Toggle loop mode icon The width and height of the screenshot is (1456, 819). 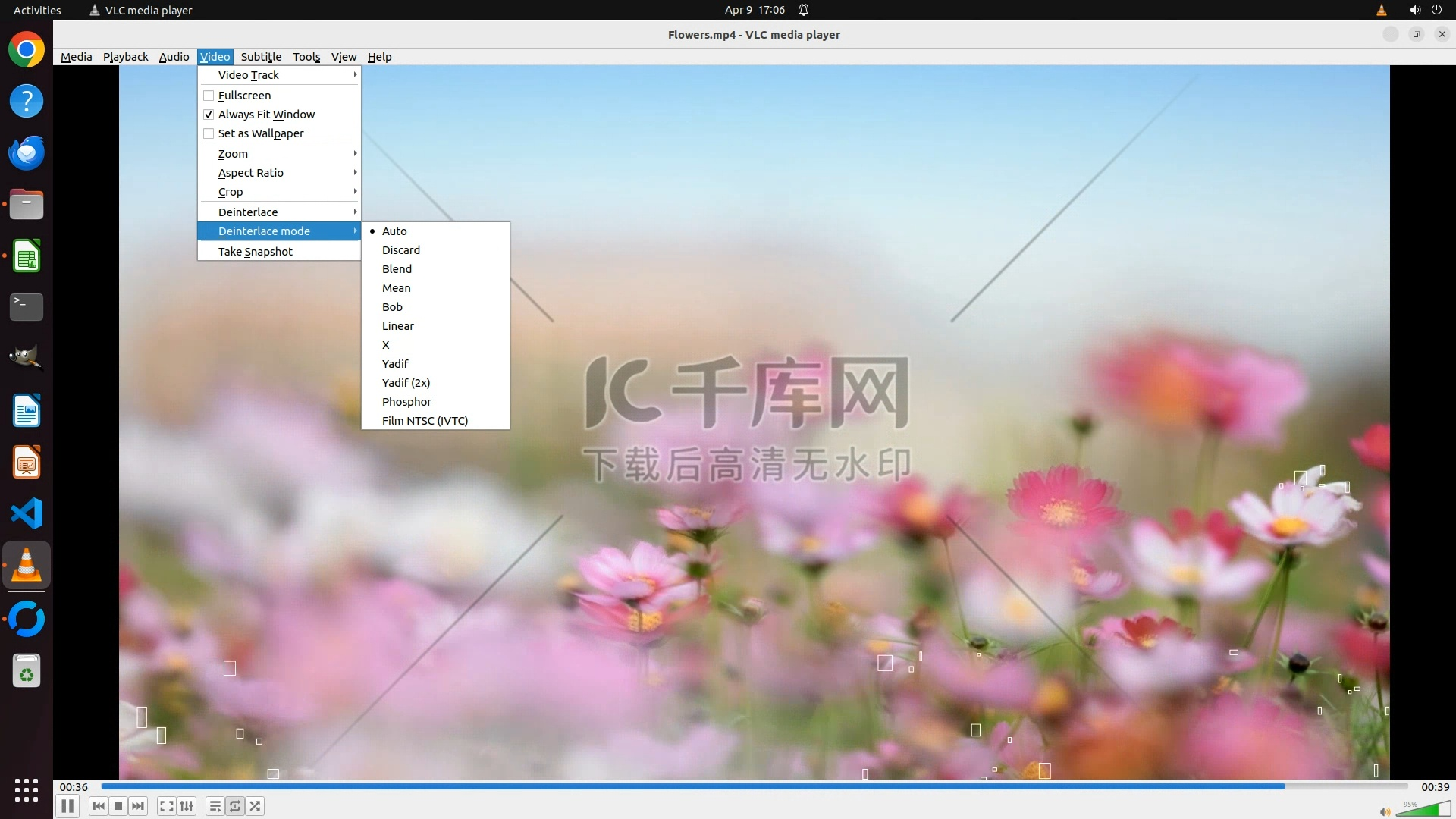point(235,806)
